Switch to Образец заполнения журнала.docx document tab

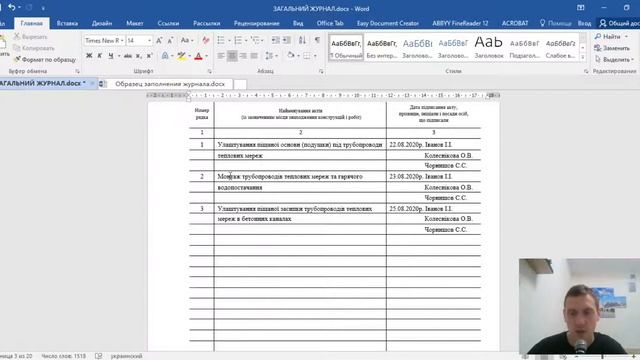[169, 84]
